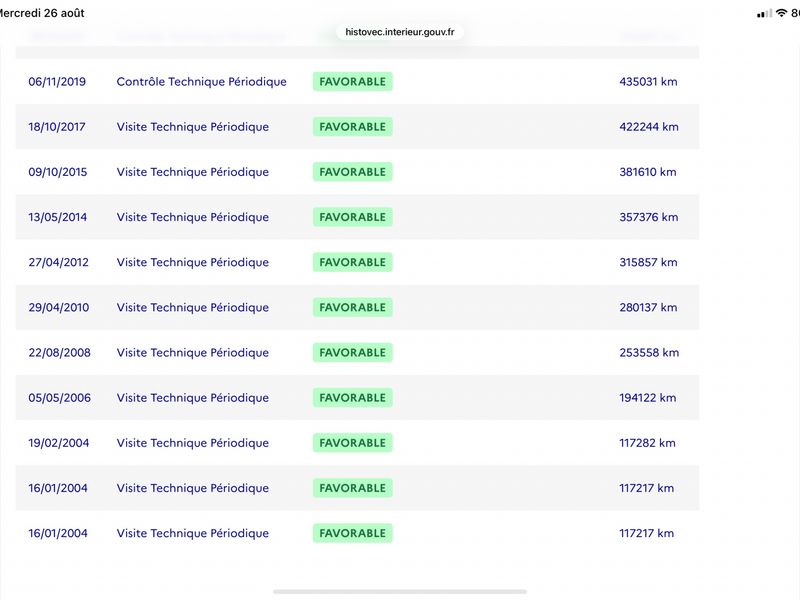This screenshot has height=600, width=800.
Task: Select the 22/08/2008 Visite Technique Périodique text
Action: (193, 353)
